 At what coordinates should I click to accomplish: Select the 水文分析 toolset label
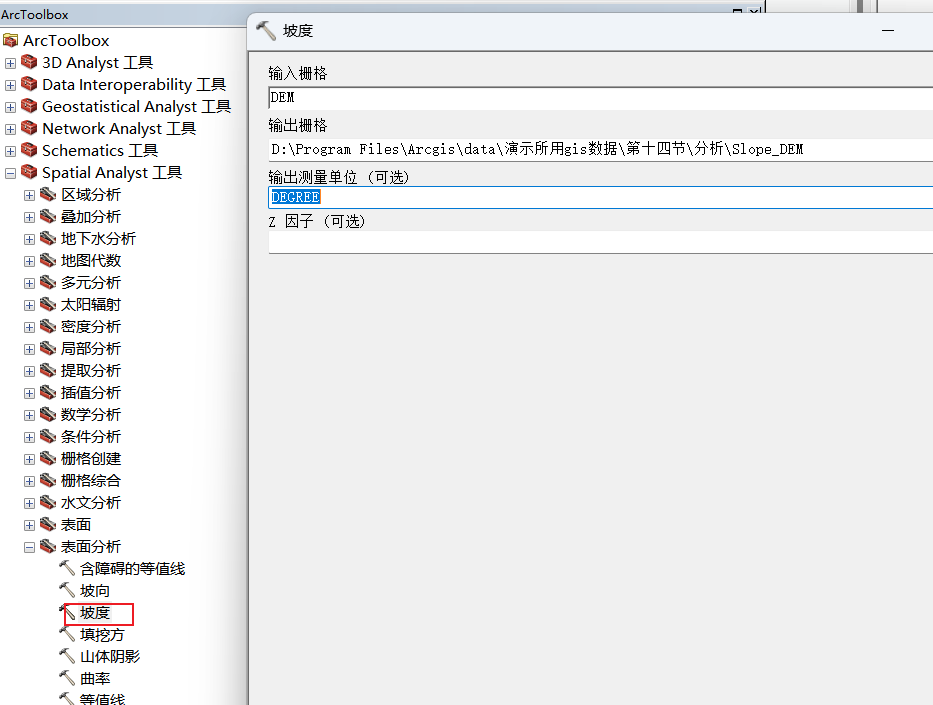pos(91,503)
